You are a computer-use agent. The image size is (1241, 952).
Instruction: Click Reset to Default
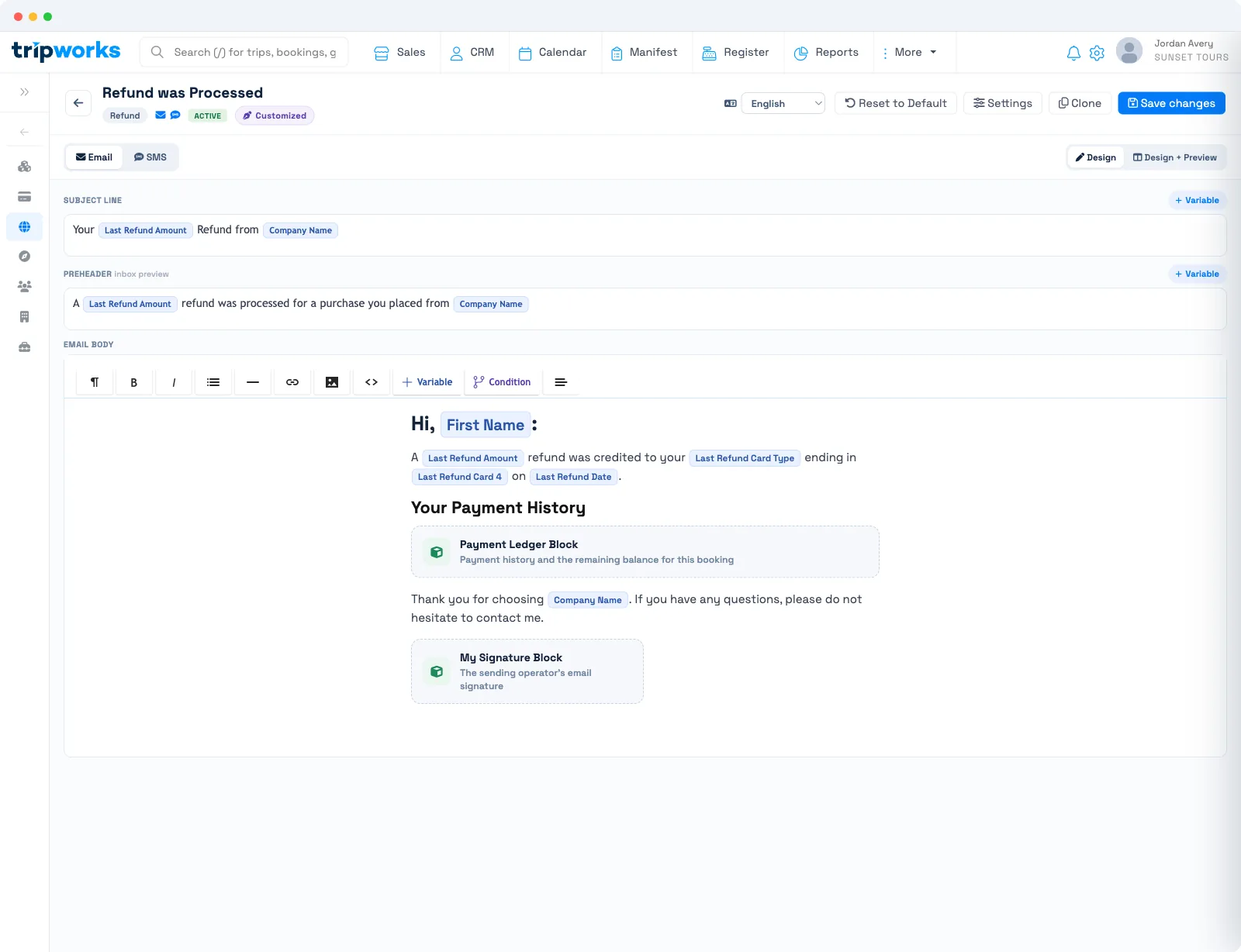click(x=896, y=103)
